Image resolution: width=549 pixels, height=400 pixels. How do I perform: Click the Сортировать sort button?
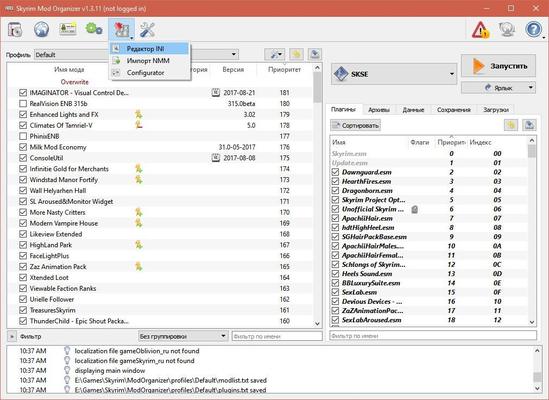pyautogui.click(x=355, y=125)
